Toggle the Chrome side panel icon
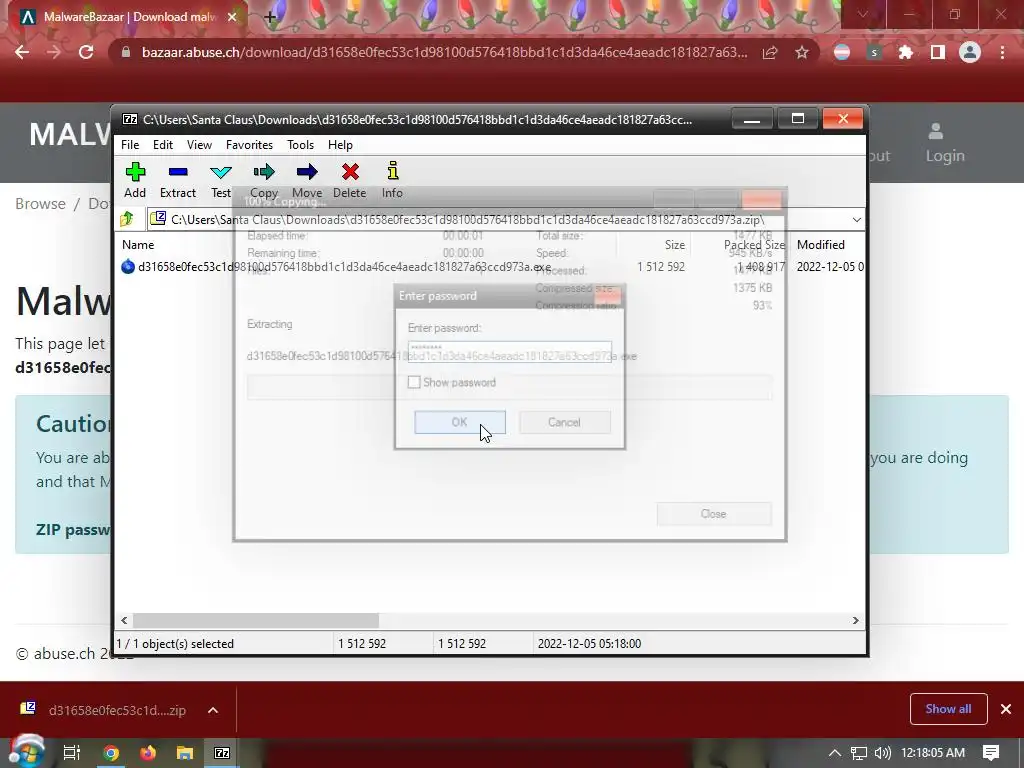The height and width of the screenshot is (768, 1024). [x=938, y=52]
